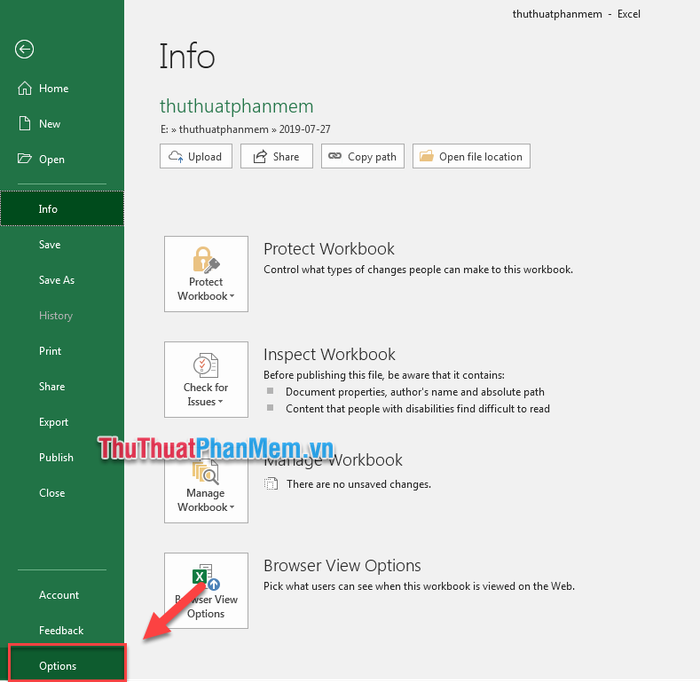The width and height of the screenshot is (700, 682).
Task: Open the Account page
Action: pyautogui.click(x=62, y=595)
